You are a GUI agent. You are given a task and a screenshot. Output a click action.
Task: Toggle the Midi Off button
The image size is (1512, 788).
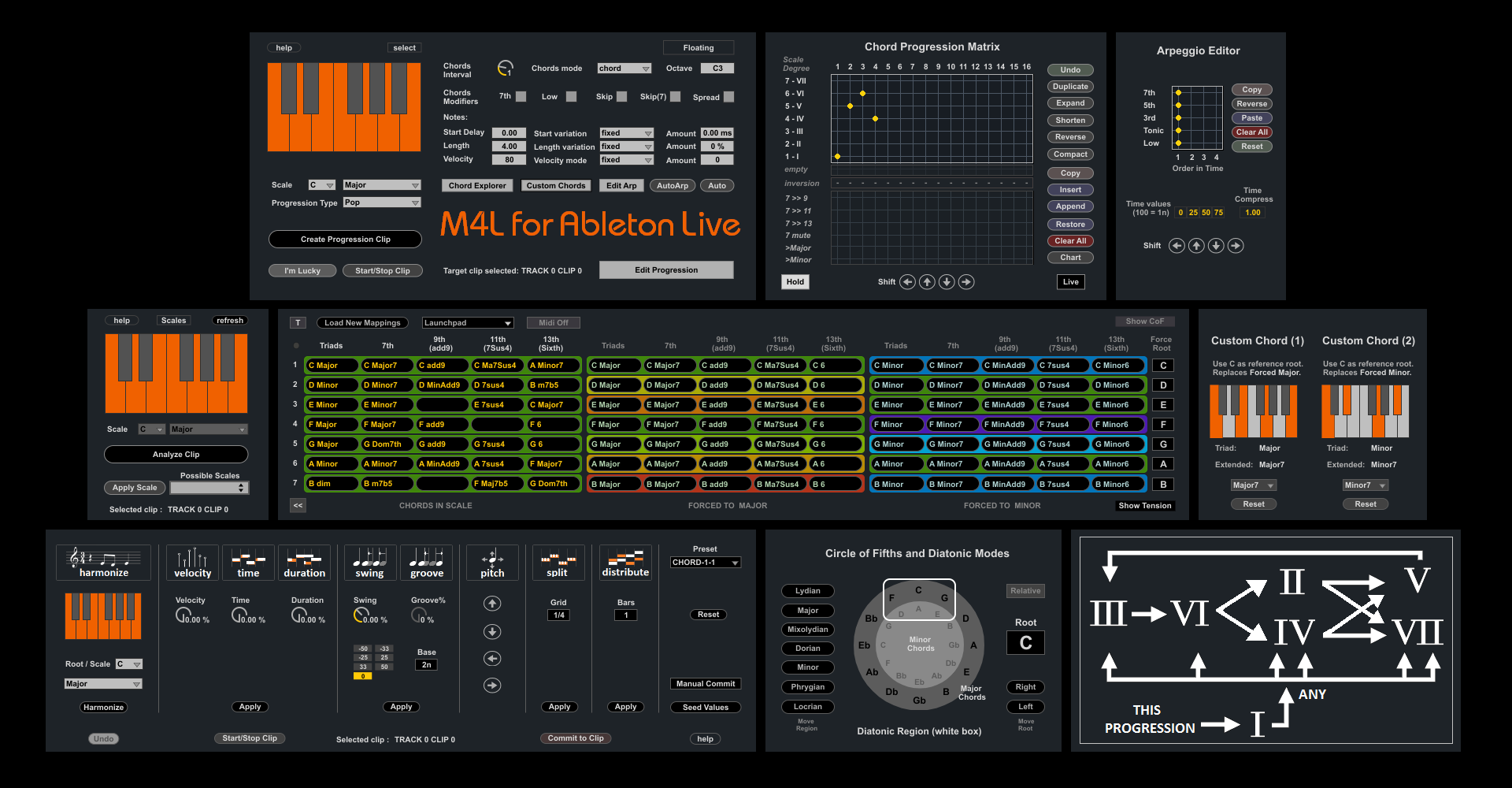(x=554, y=323)
